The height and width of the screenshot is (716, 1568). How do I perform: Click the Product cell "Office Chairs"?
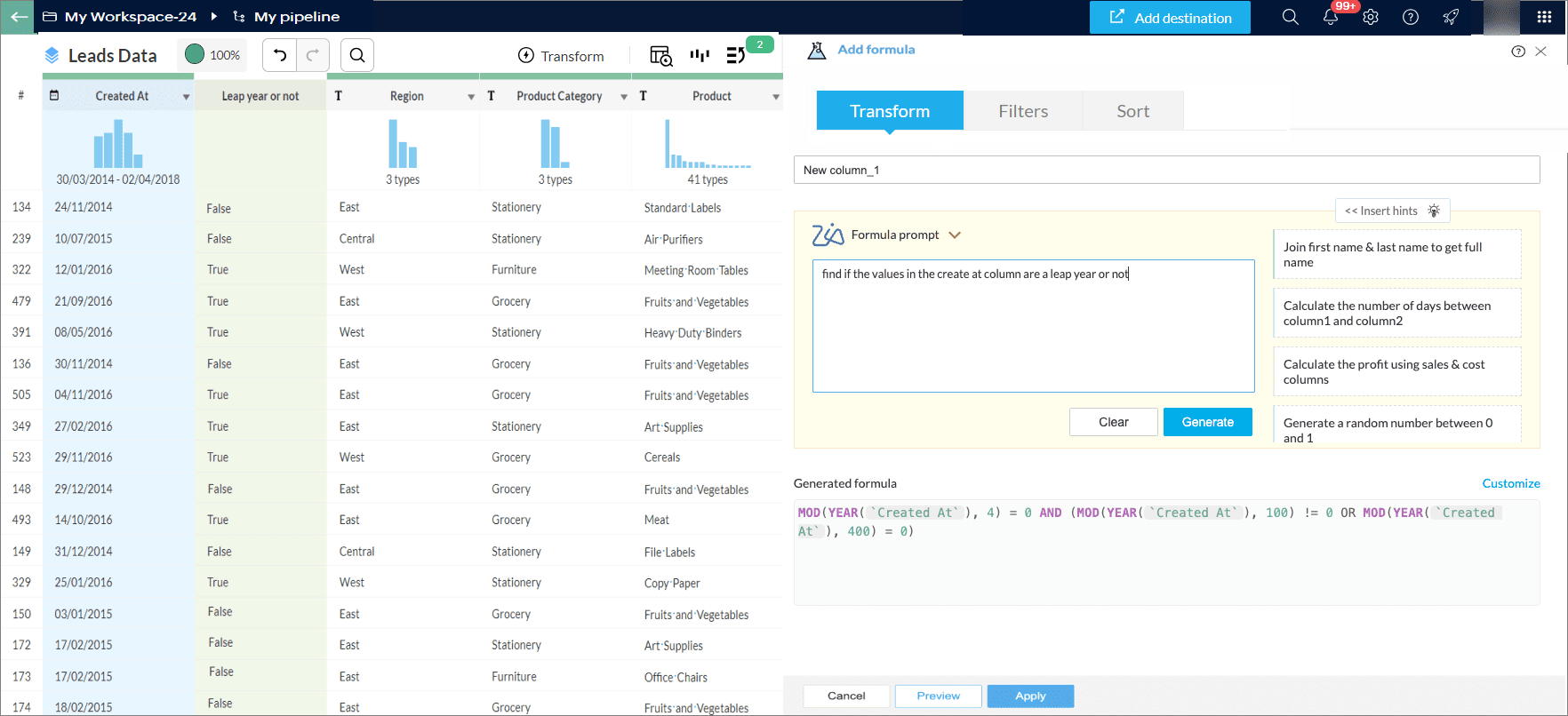(x=676, y=677)
